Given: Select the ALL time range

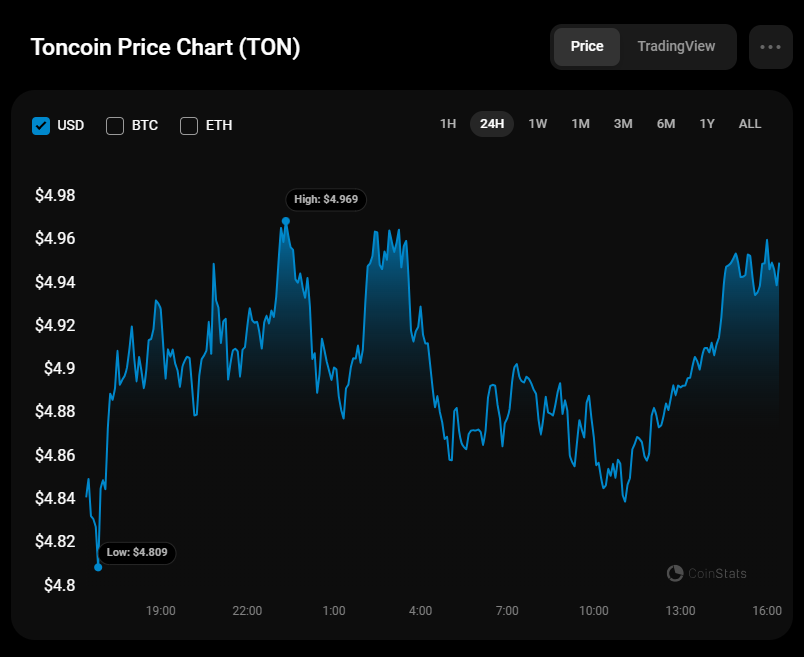Looking at the screenshot, I should 750,124.
